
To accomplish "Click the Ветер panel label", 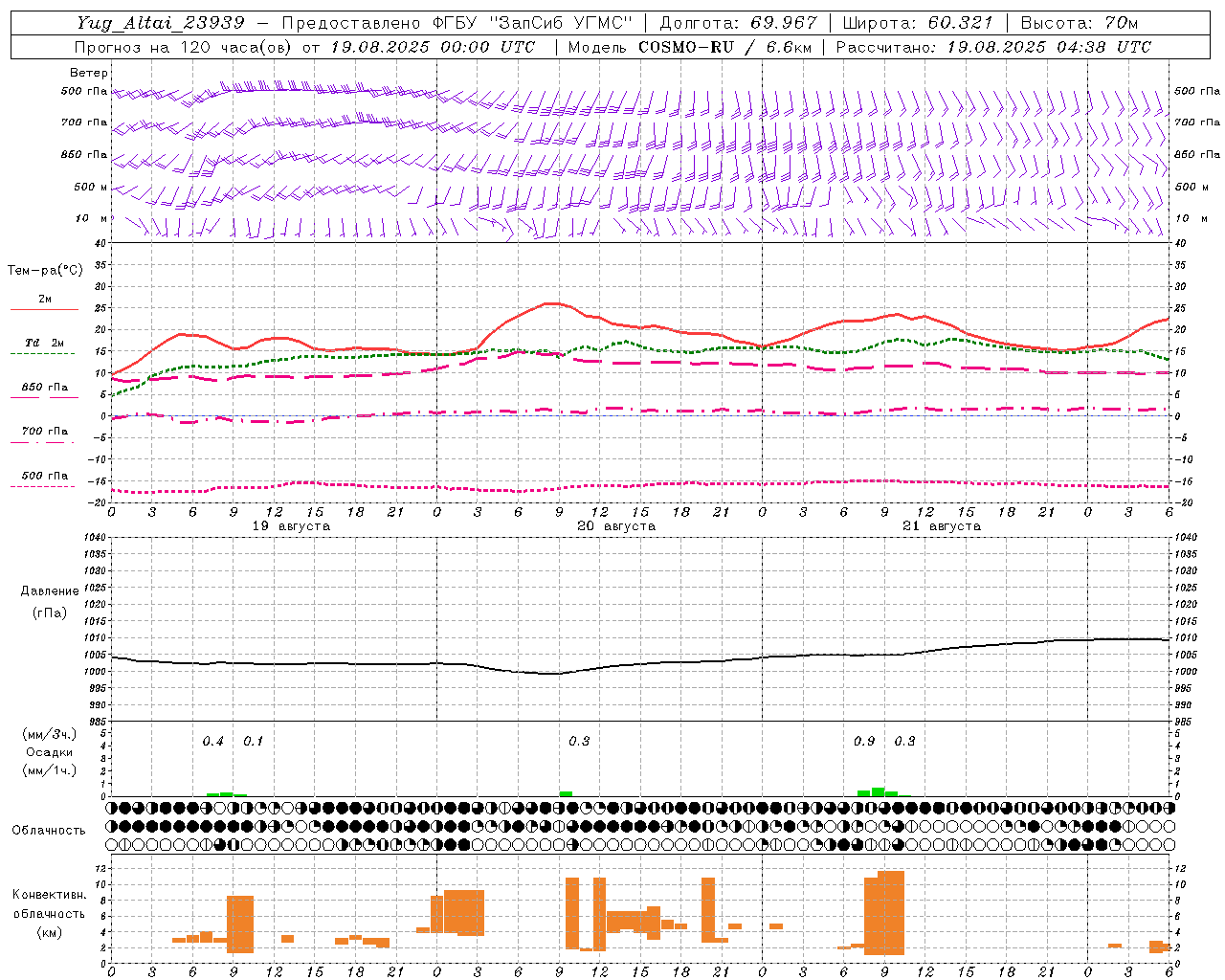I will point(89,73).
